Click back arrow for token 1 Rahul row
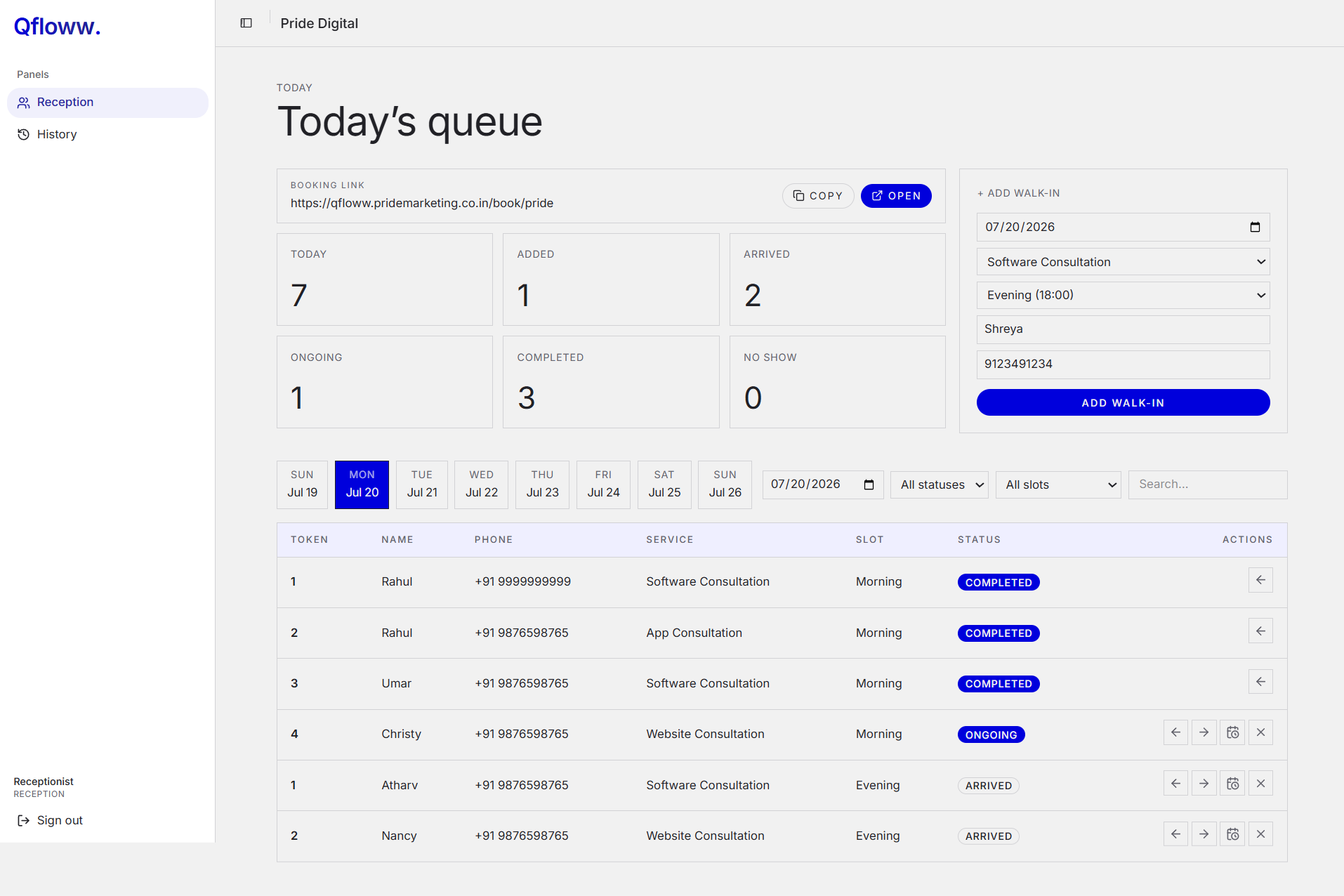 pyautogui.click(x=1260, y=580)
